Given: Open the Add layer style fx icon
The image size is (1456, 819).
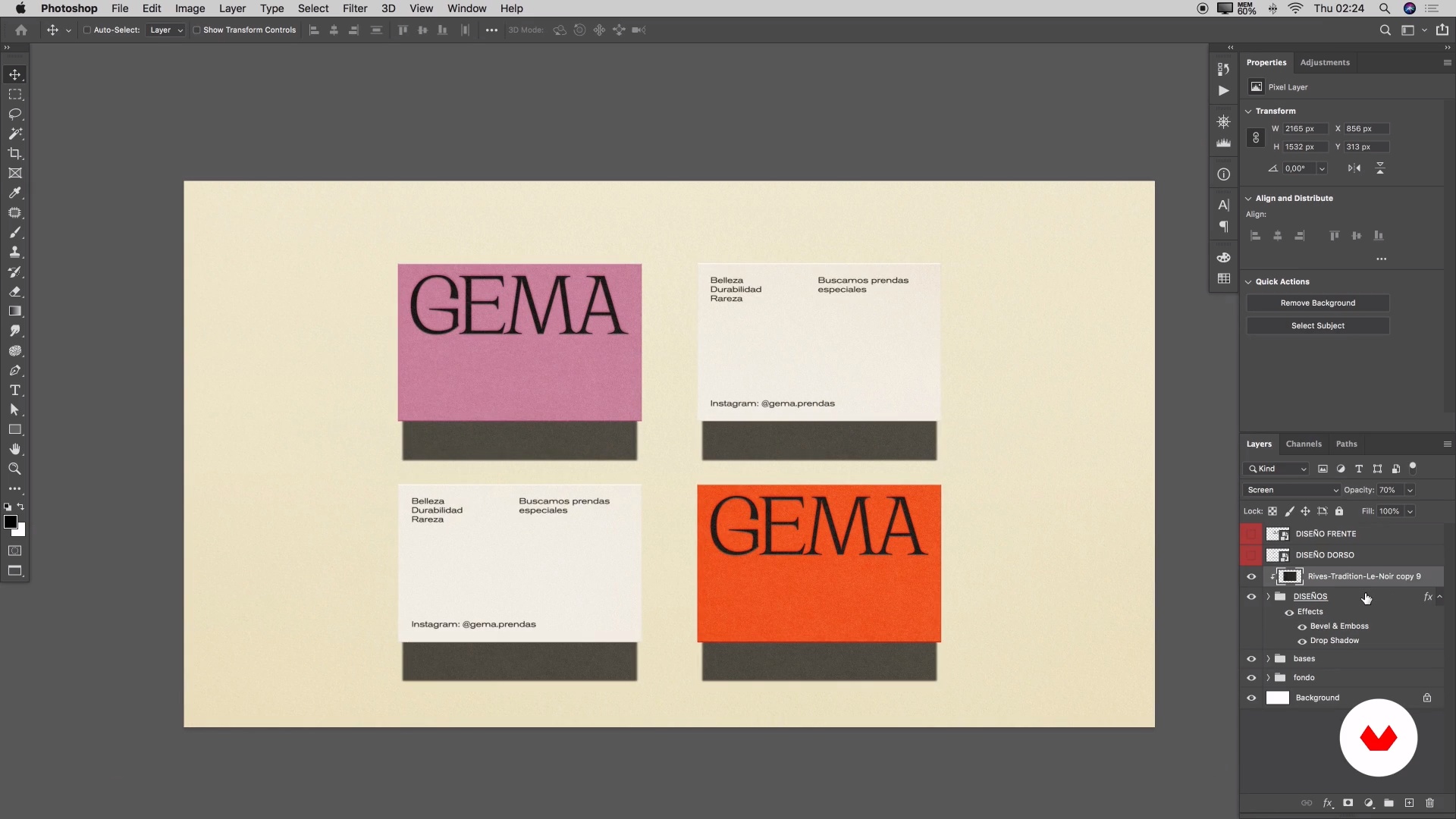Looking at the screenshot, I should click(x=1328, y=803).
